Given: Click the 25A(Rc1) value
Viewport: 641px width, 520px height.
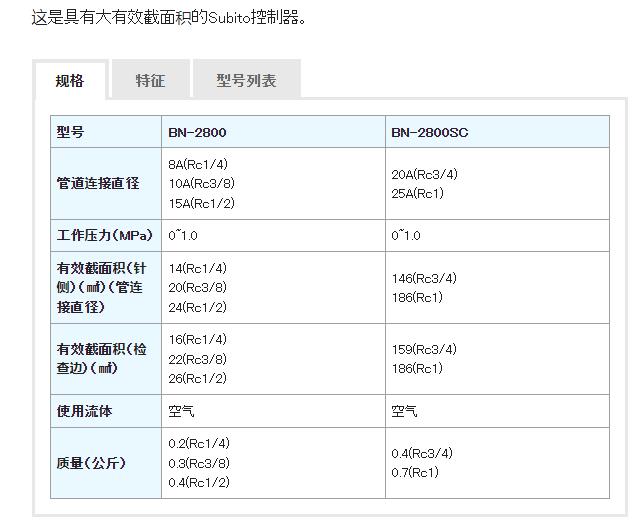Looking at the screenshot, I should click(417, 193).
